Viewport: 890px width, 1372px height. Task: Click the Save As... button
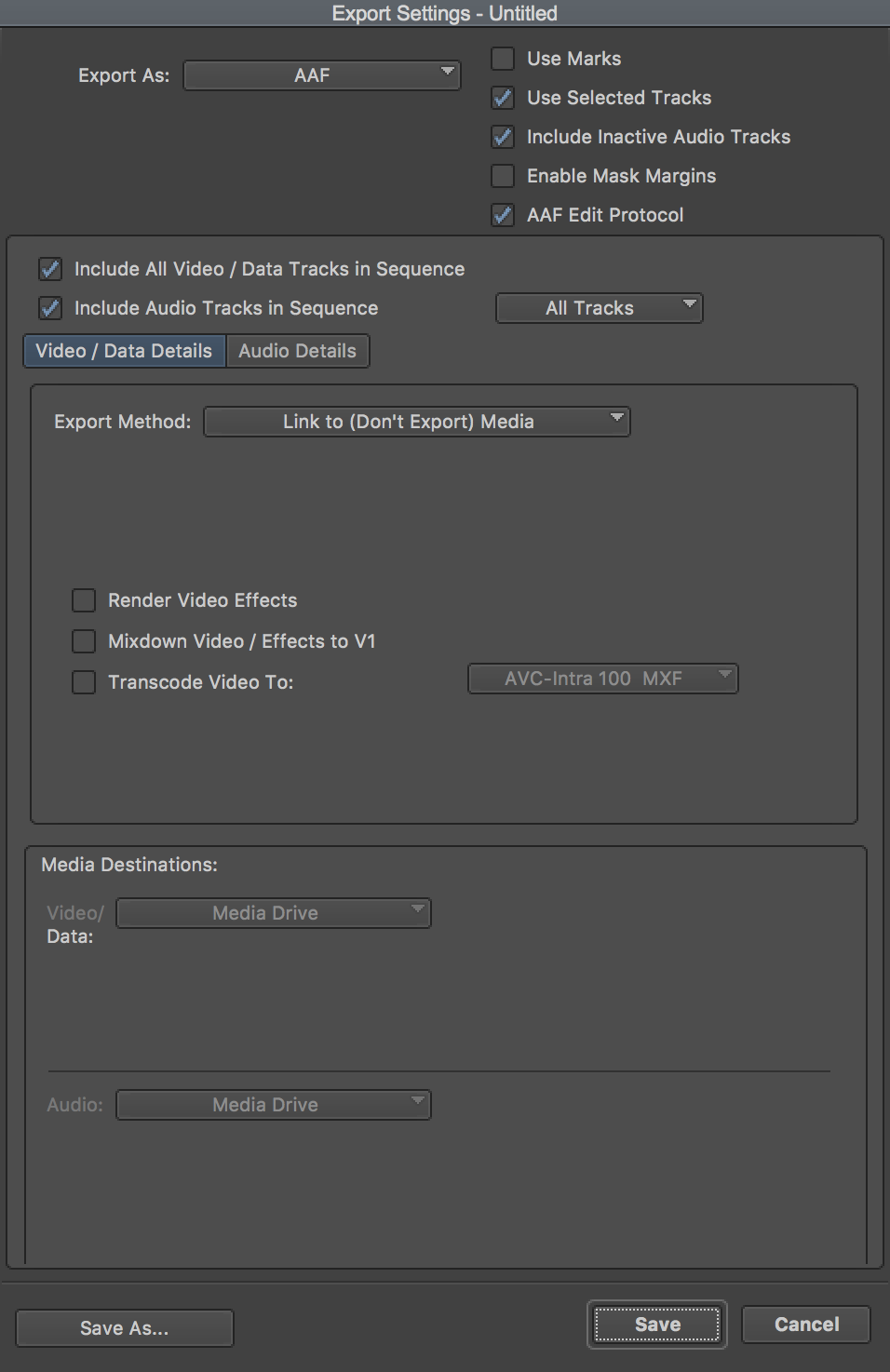[125, 1328]
